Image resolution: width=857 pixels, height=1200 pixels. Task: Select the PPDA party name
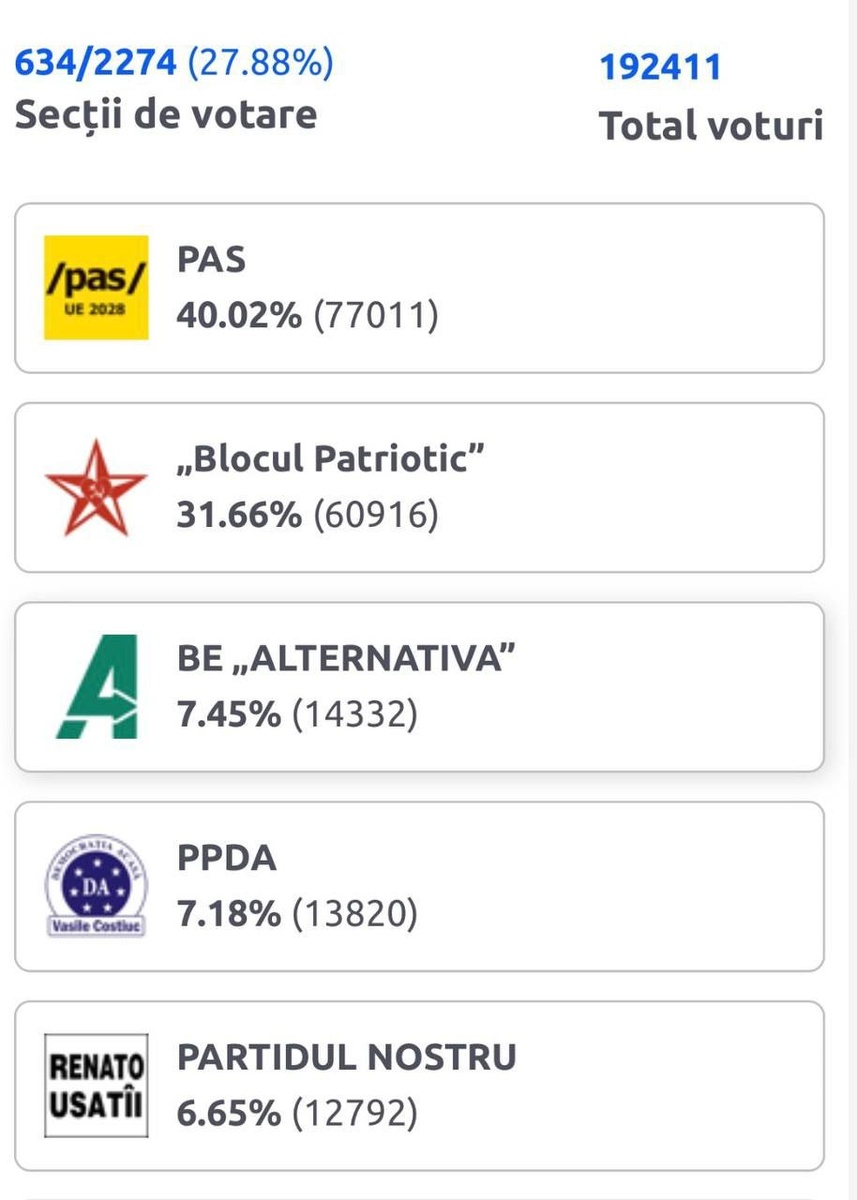[227, 859]
